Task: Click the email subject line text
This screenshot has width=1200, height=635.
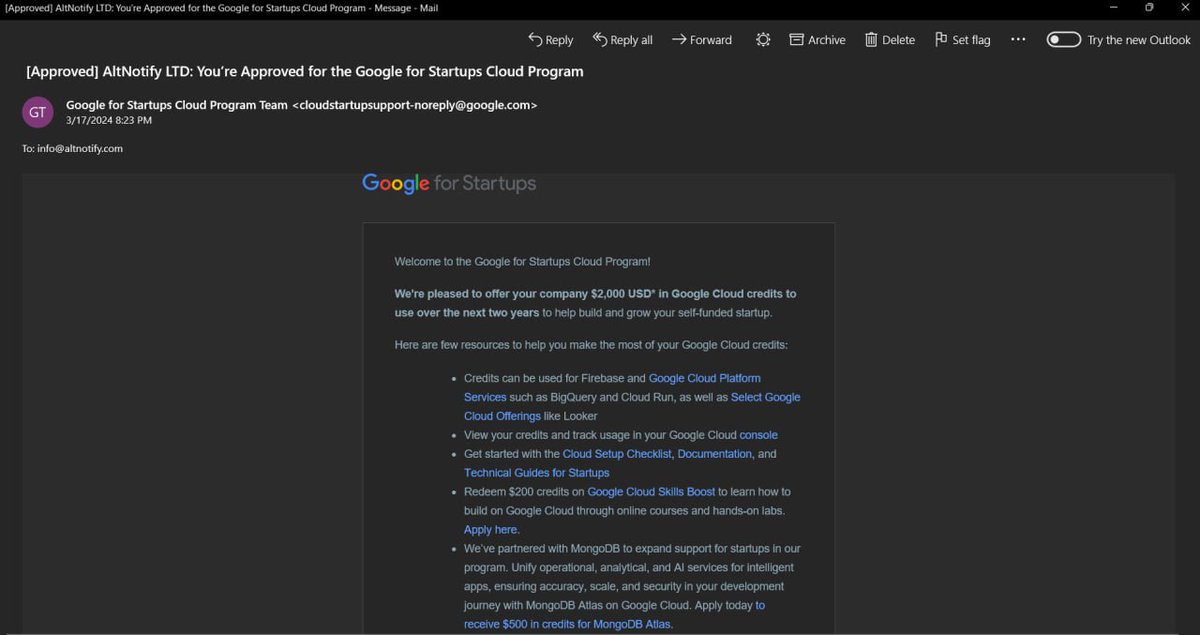Action: 305,71
